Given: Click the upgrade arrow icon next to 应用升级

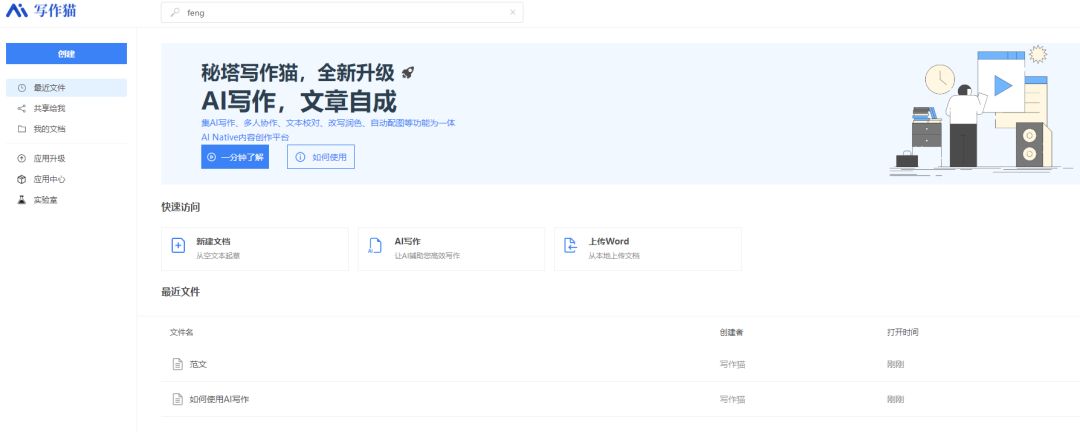Looking at the screenshot, I should [21, 158].
